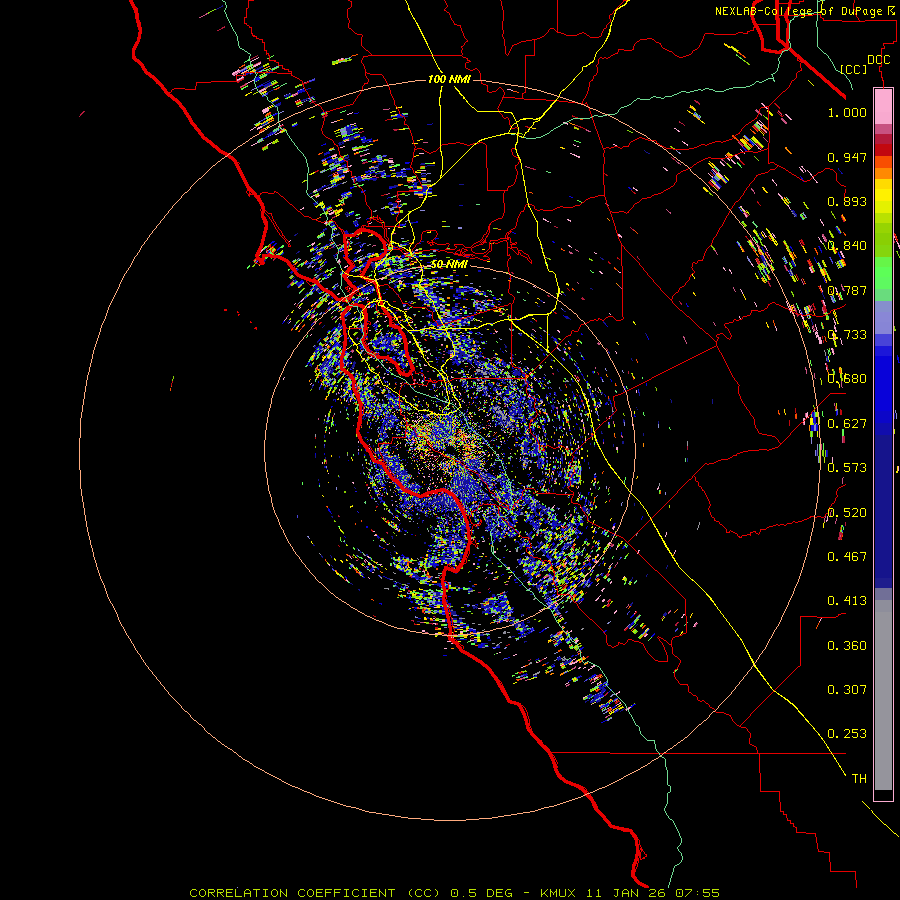Click the 0.253 color scale value
This screenshot has height=900, width=900.
tap(847, 734)
